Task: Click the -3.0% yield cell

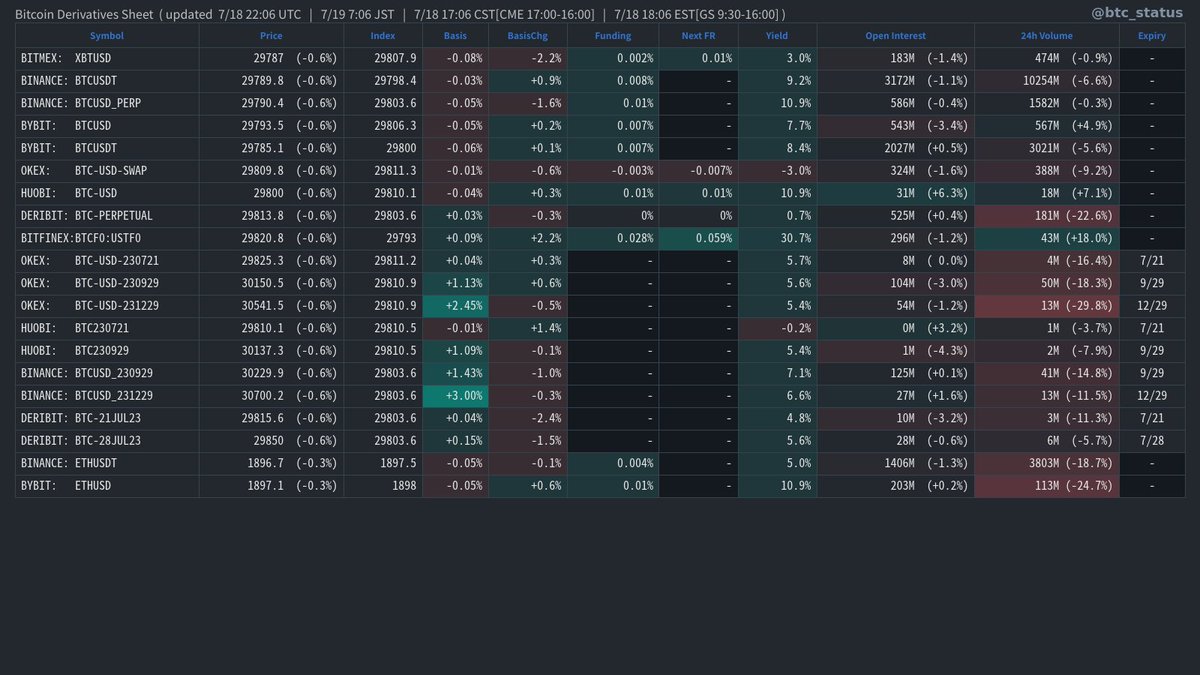Action: (x=777, y=171)
